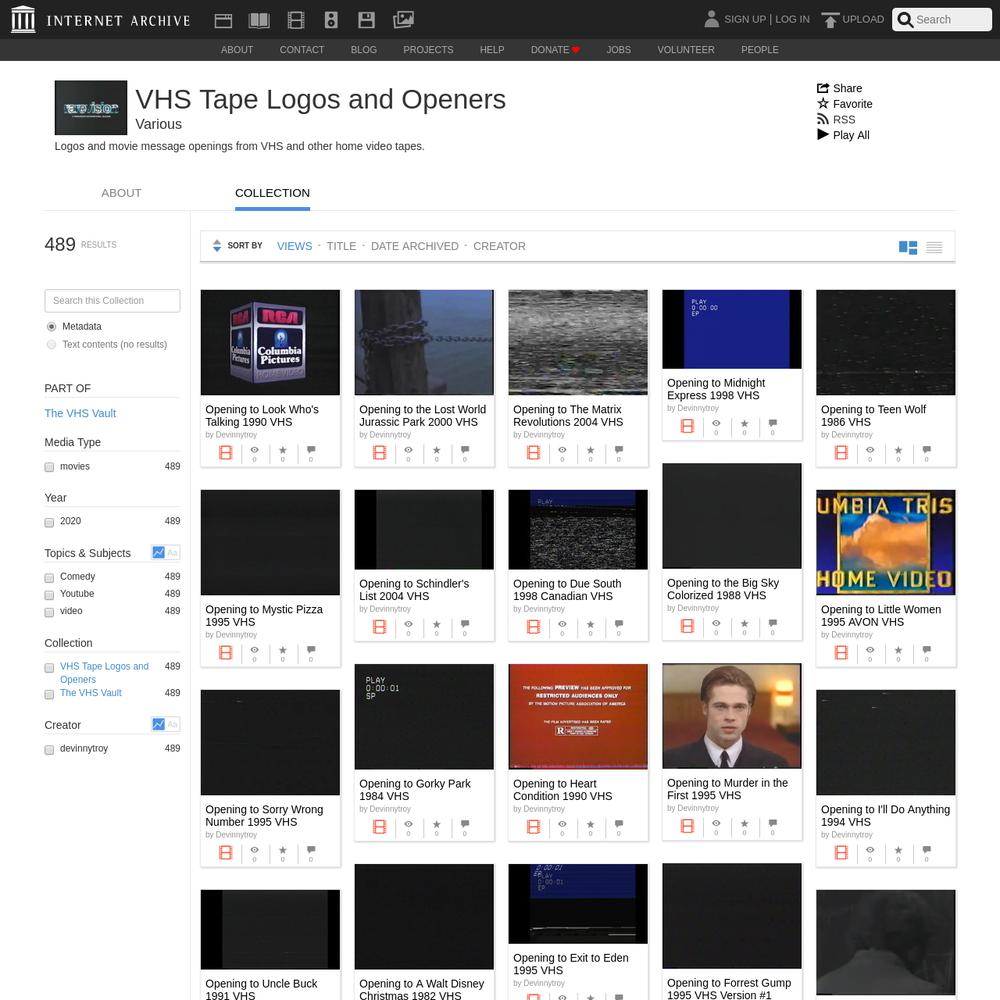Check VHS Tape Logos and Openers checkbox

[49, 668]
